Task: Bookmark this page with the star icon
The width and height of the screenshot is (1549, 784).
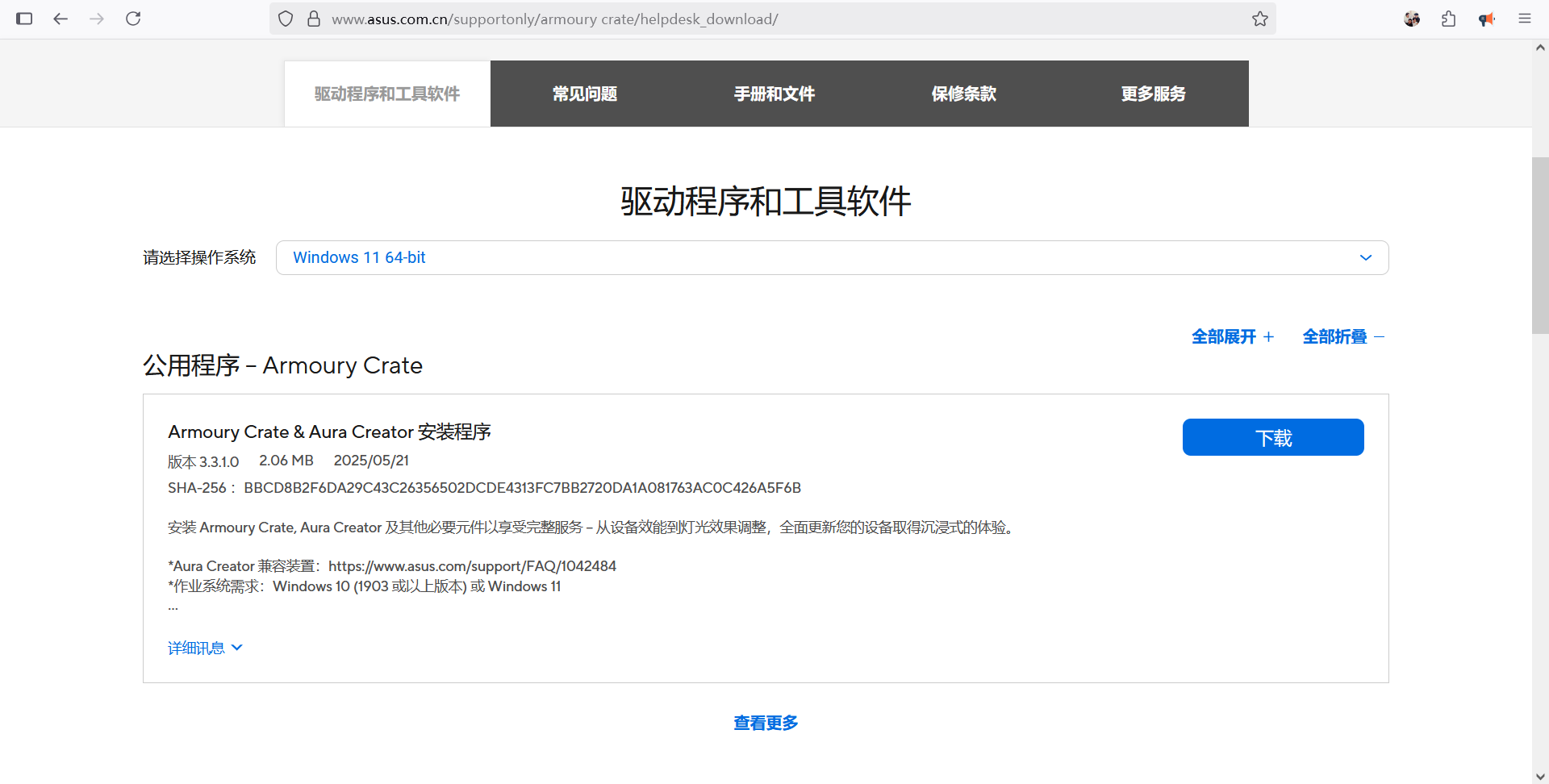Action: pyautogui.click(x=1260, y=19)
